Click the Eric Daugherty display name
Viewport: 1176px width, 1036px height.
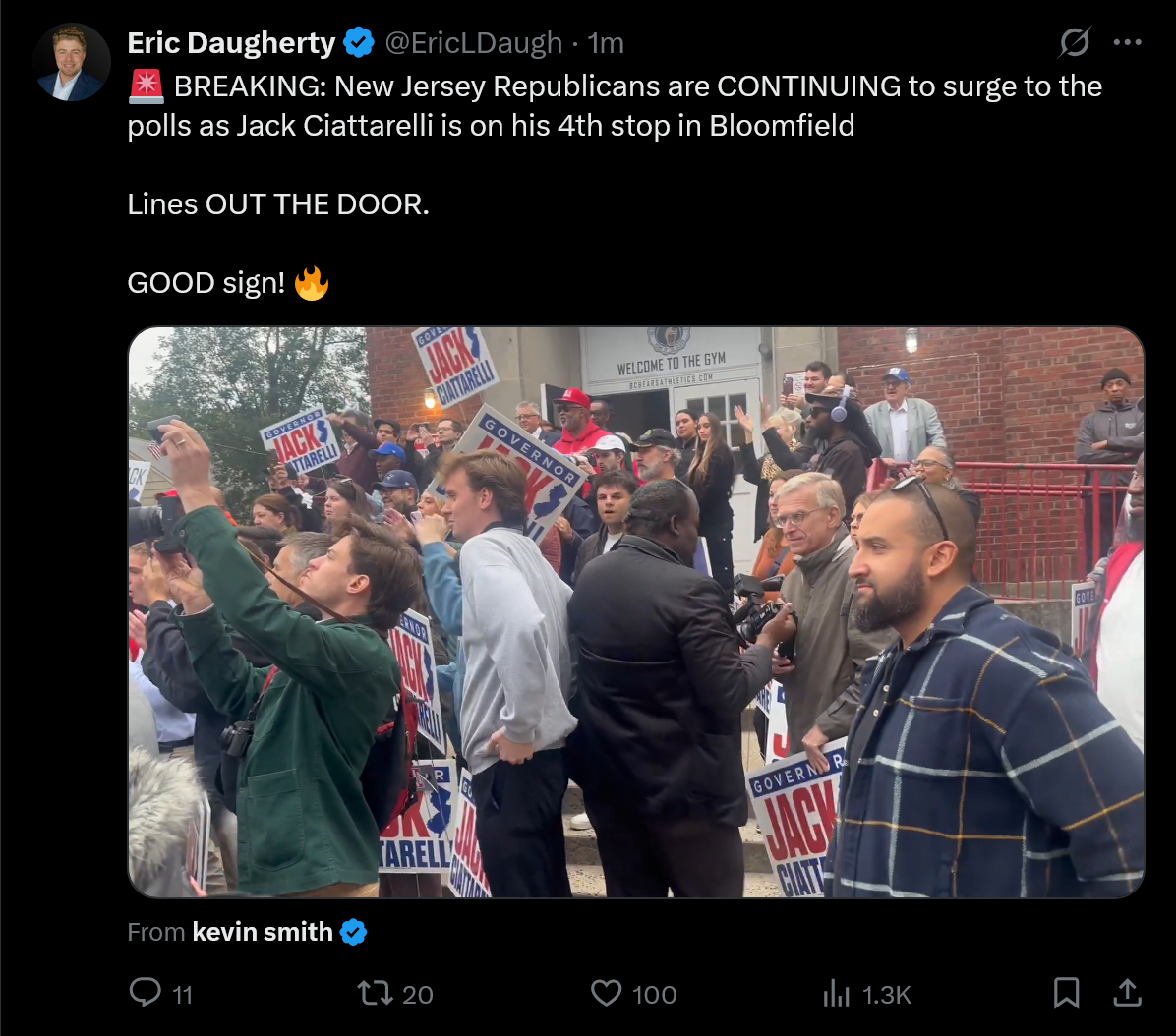[231, 43]
